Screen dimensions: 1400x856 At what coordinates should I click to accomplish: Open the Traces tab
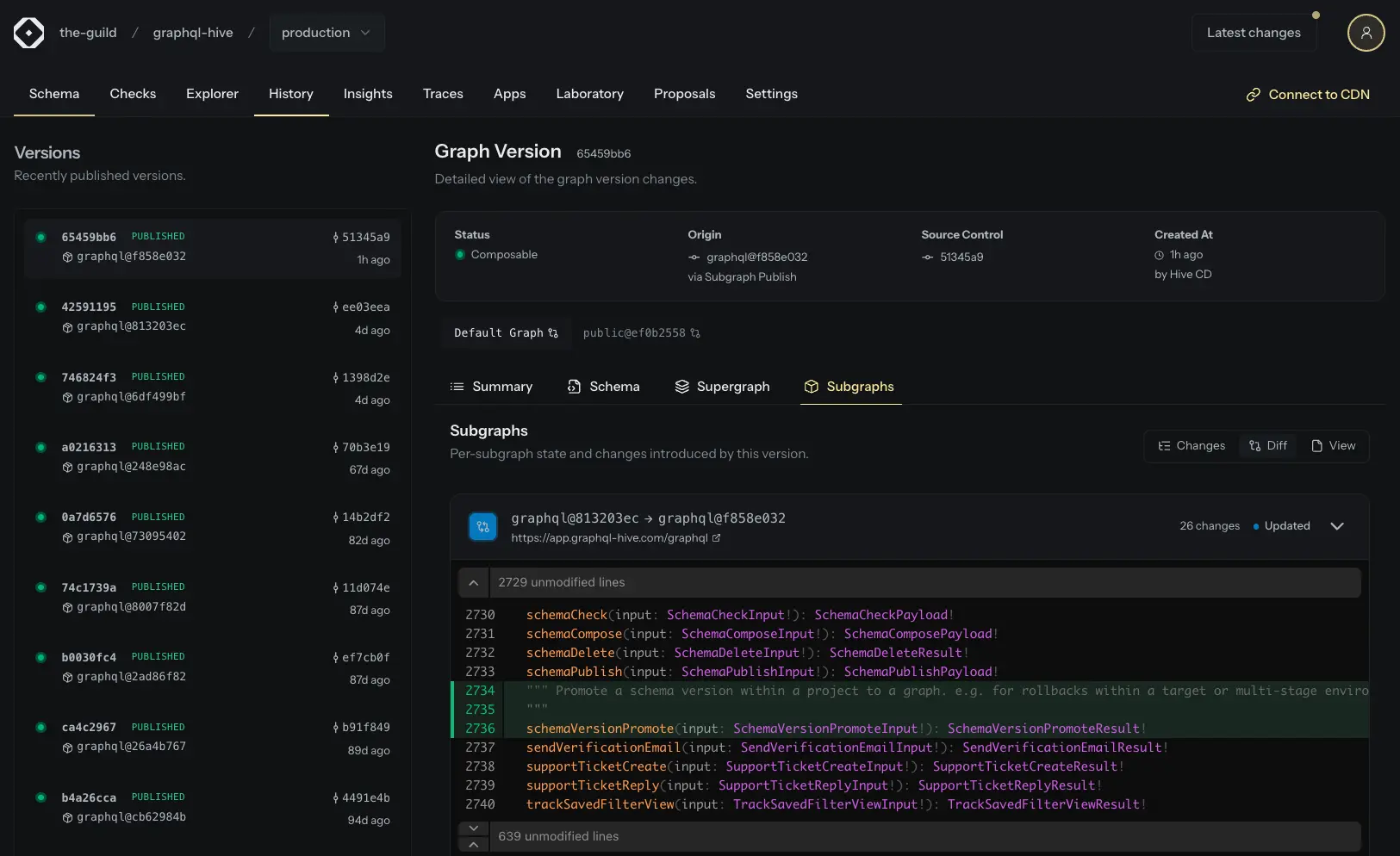(x=443, y=94)
